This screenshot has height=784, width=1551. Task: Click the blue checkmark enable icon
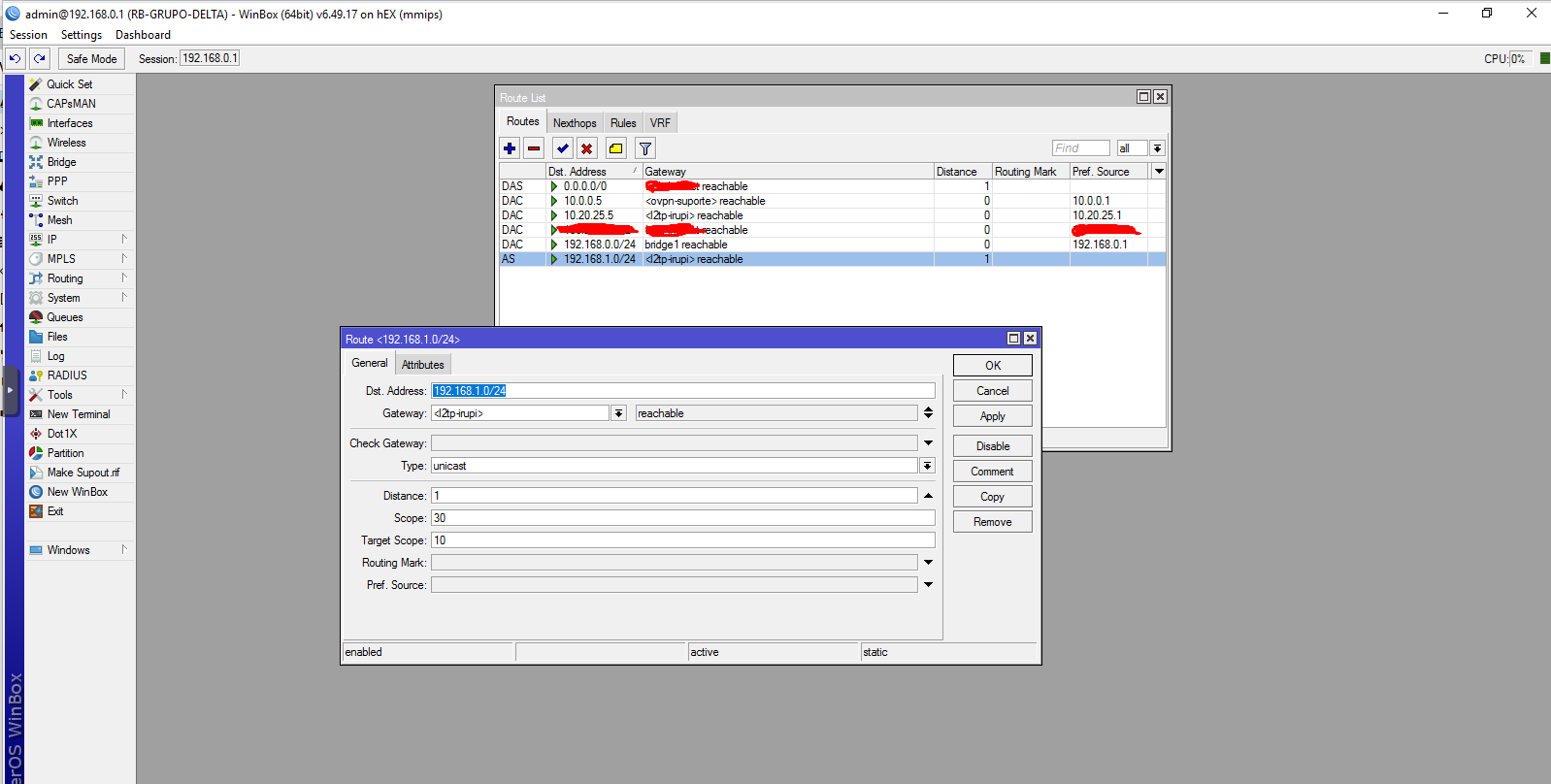point(562,148)
